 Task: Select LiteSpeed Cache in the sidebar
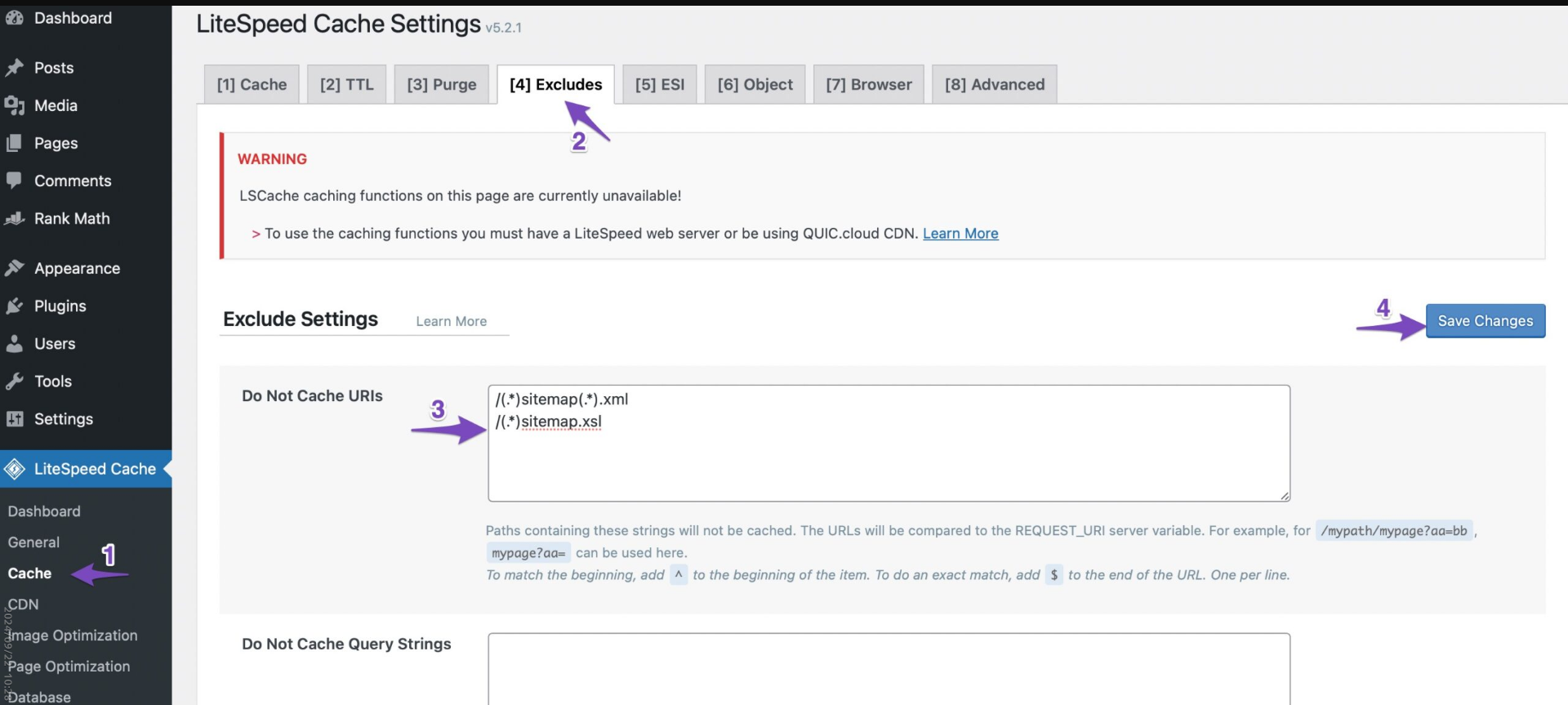point(86,469)
